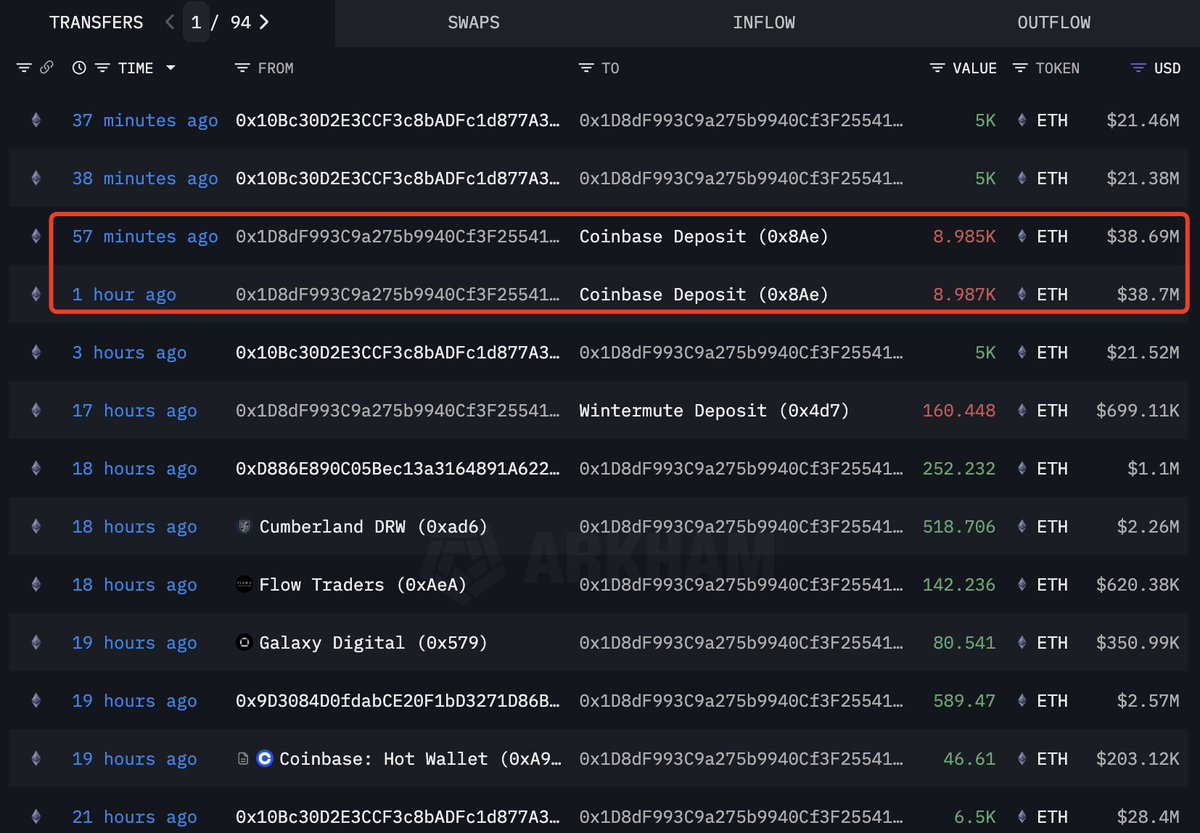Open the 3 hours ago transaction link
Viewport: 1200px width, 833px height.
129,352
